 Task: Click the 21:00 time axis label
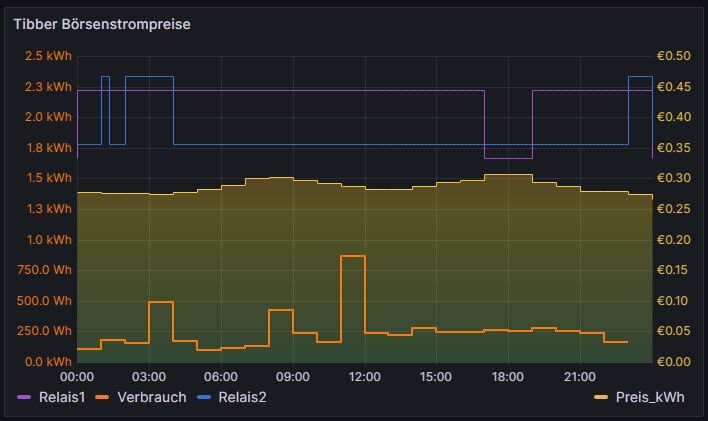pyautogui.click(x=580, y=377)
